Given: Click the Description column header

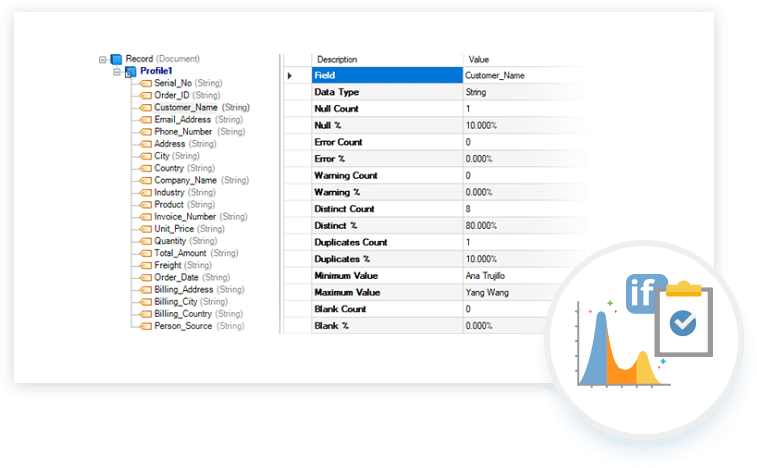Looking at the screenshot, I should coord(336,60).
